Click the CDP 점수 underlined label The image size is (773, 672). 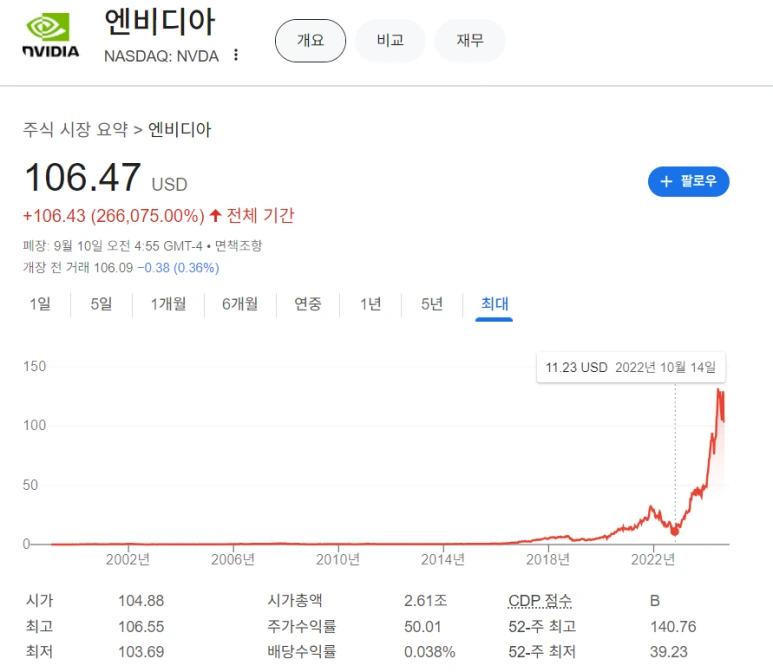pyautogui.click(x=540, y=601)
